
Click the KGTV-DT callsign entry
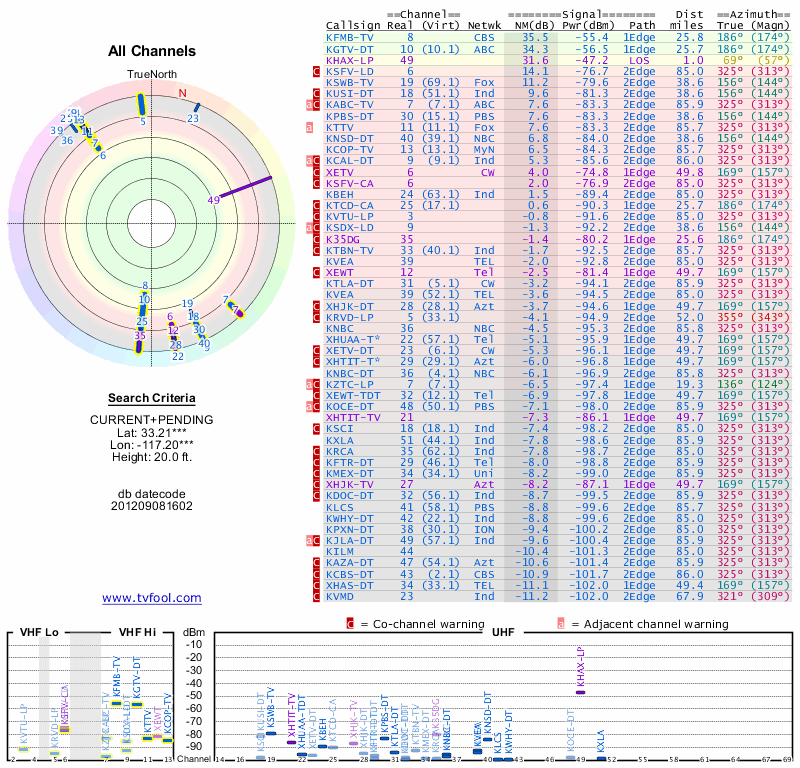[x=351, y=49]
